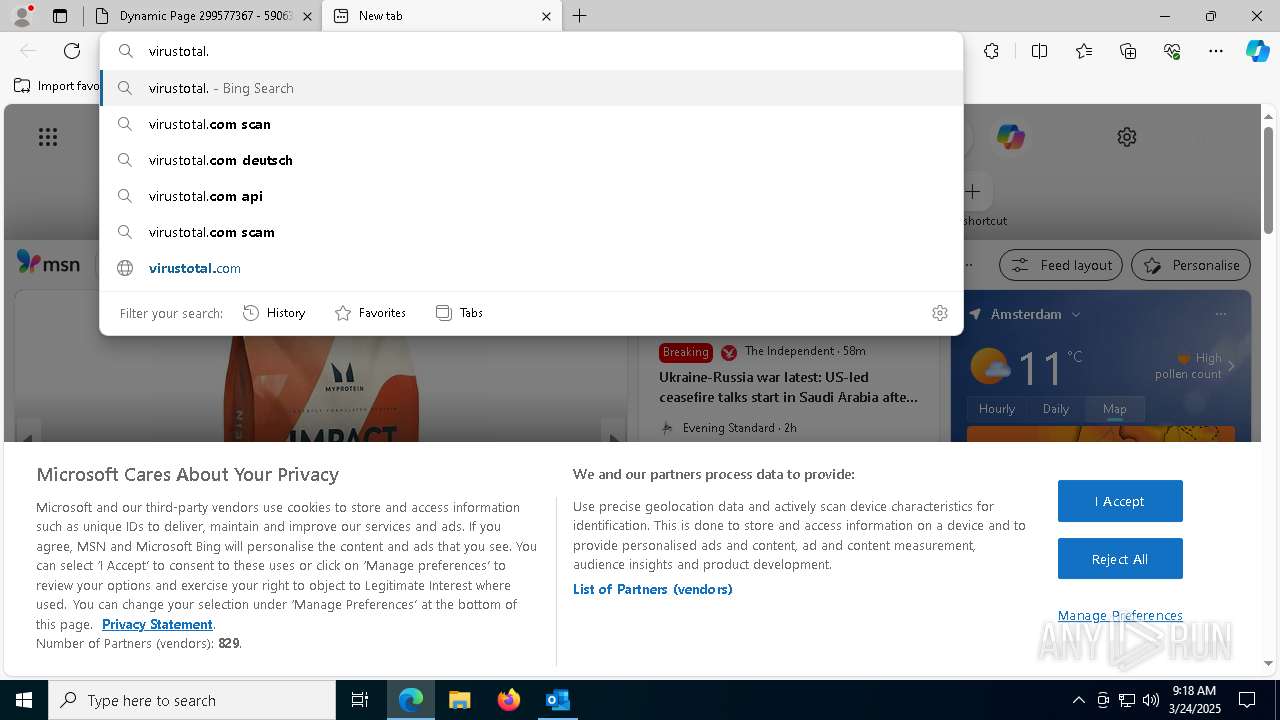
Task: Open Microsoft Edge from taskbar
Action: click(x=411, y=700)
